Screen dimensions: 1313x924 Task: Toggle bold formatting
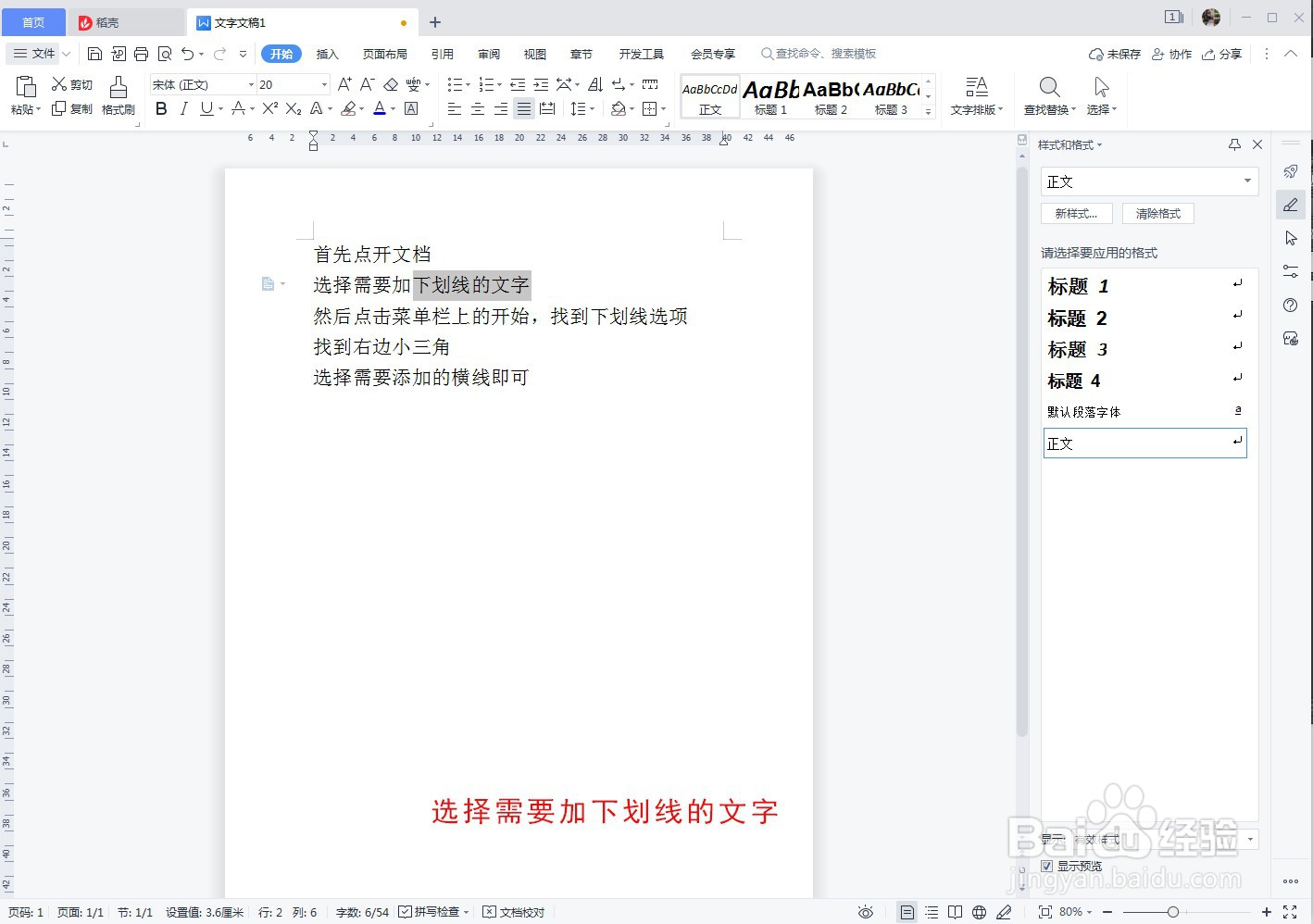click(x=161, y=109)
